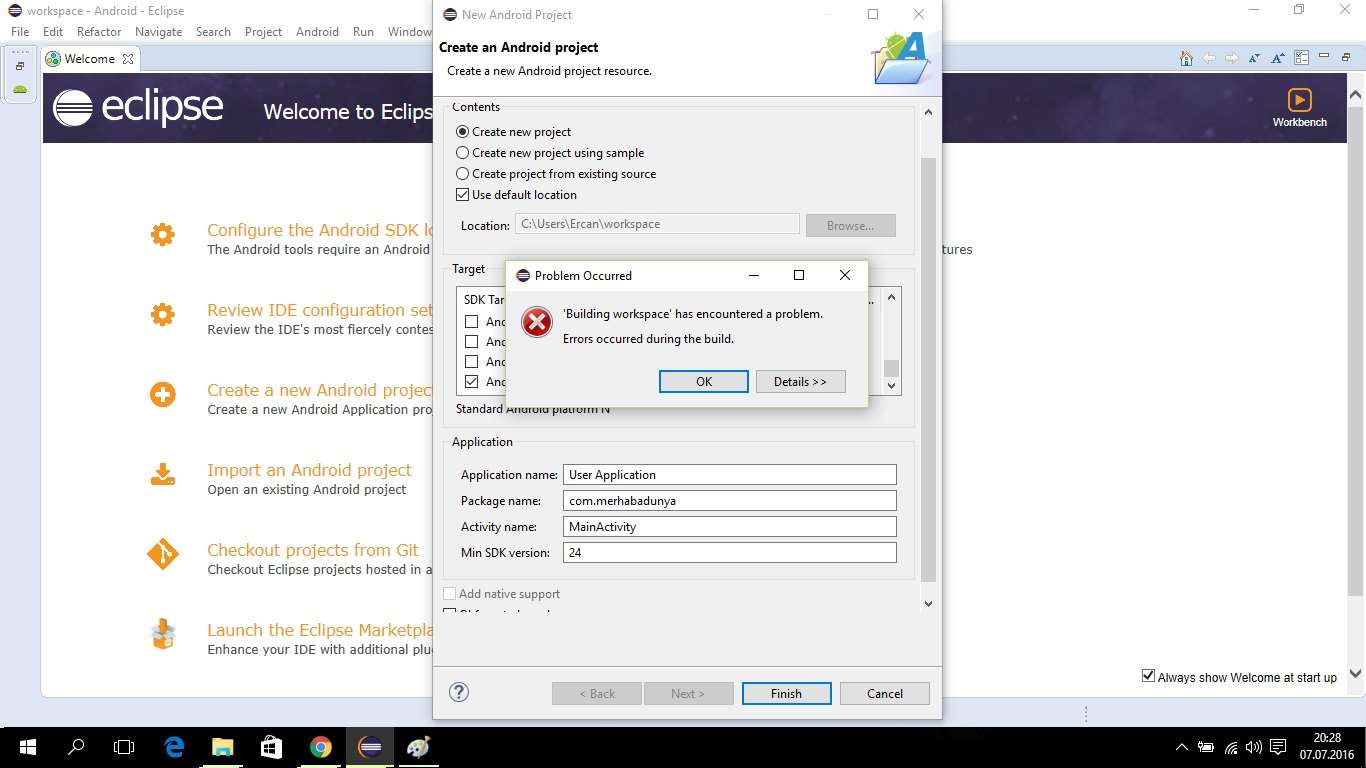Select the Create new project radio button
1366x768 pixels.
(462, 132)
